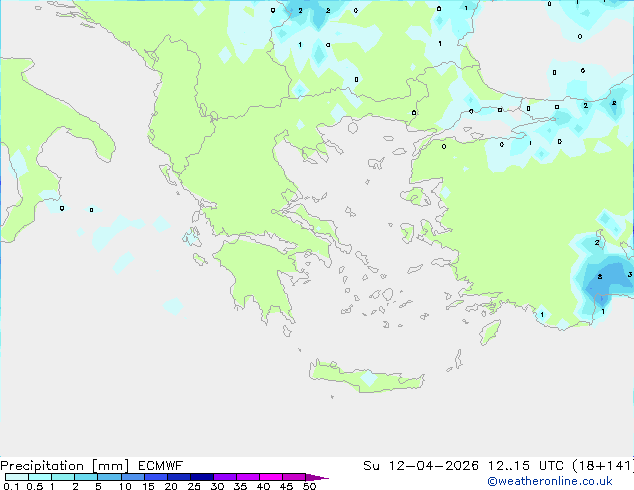Click the '12..15 UTC' time text
Viewport: 634px width, 490px height.
click(526, 466)
